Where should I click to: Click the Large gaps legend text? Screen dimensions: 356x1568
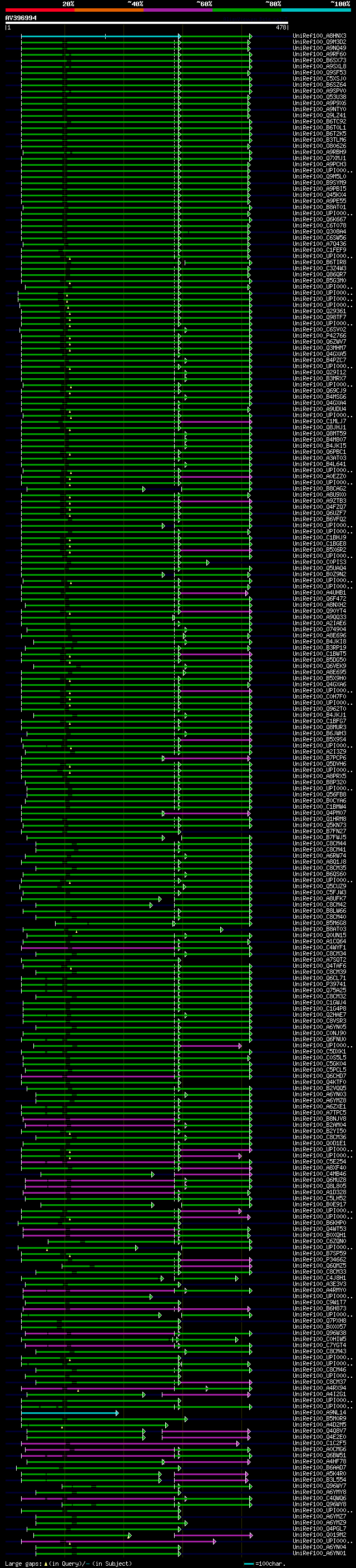click(x=24, y=1563)
